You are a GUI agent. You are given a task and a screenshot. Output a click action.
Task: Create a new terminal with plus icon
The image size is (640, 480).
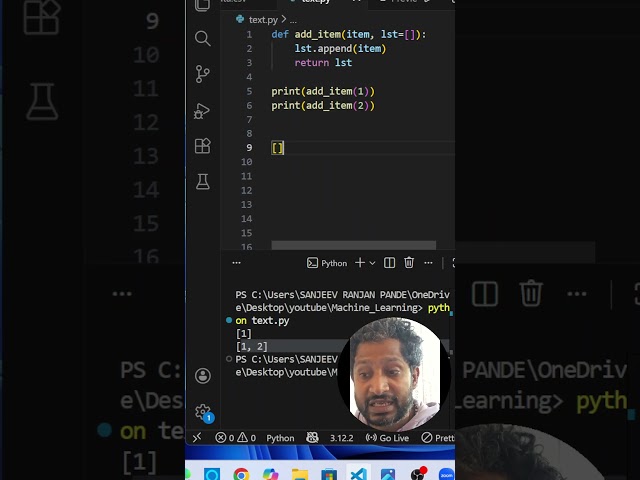click(x=360, y=262)
